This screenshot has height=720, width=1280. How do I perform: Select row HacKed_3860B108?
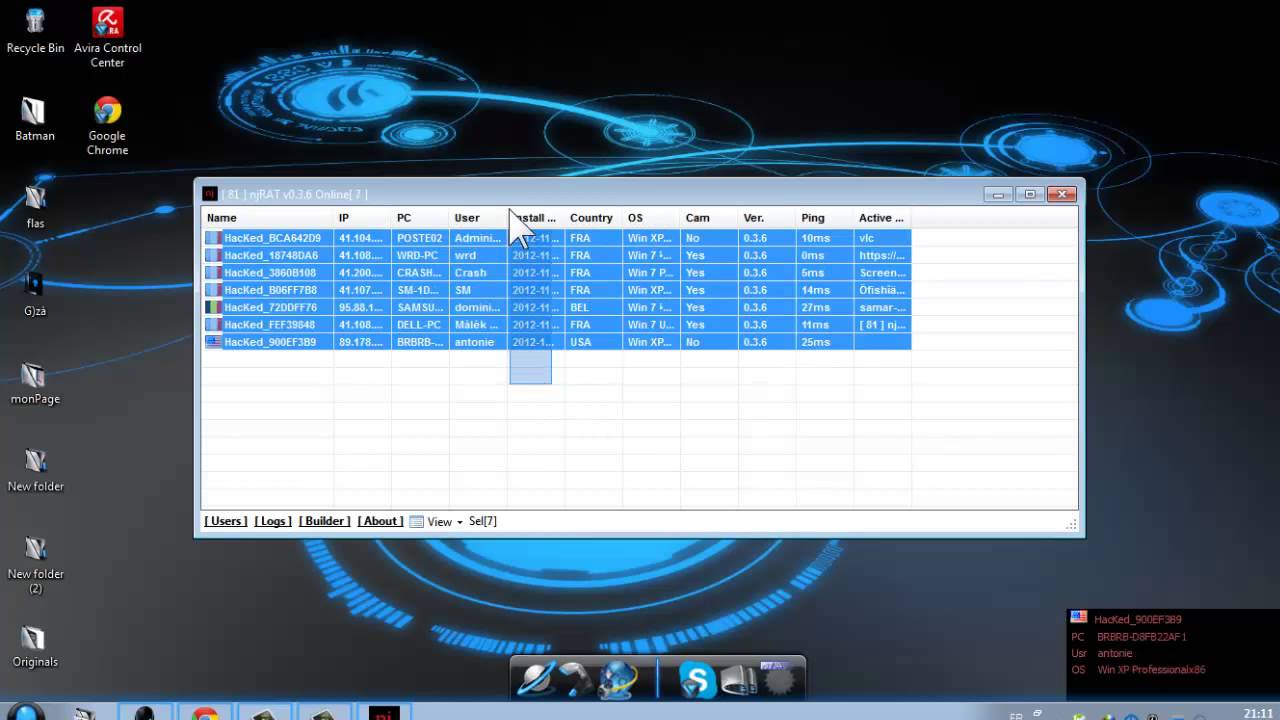click(557, 273)
